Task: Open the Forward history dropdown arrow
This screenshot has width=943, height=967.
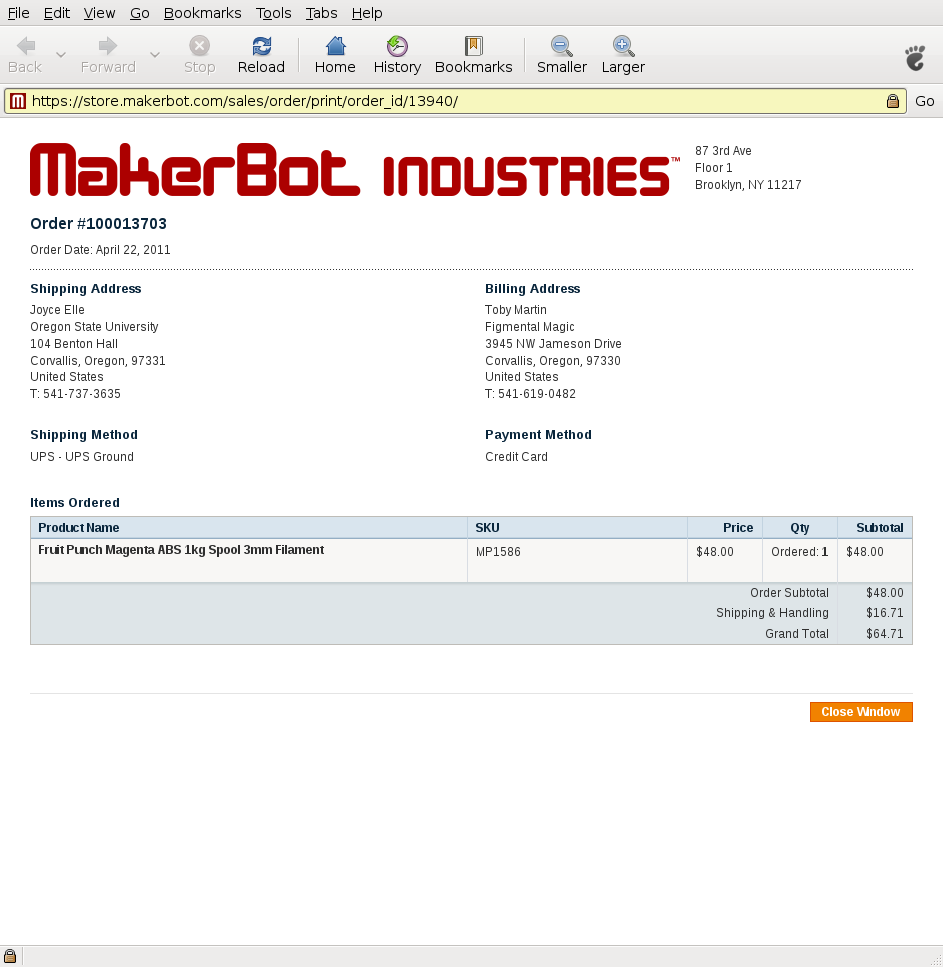Action: (155, 55)
